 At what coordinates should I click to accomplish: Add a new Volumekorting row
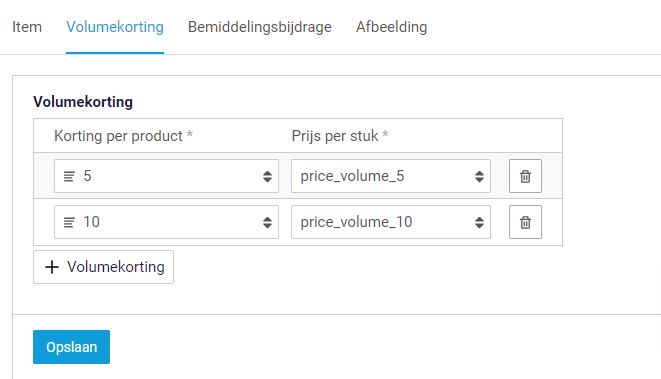tap(103, 267)
